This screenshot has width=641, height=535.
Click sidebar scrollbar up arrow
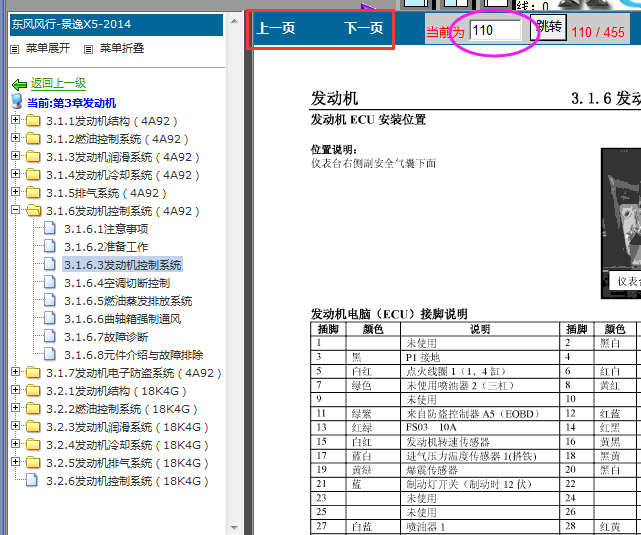pyautogui.click(x=234, y=21)
